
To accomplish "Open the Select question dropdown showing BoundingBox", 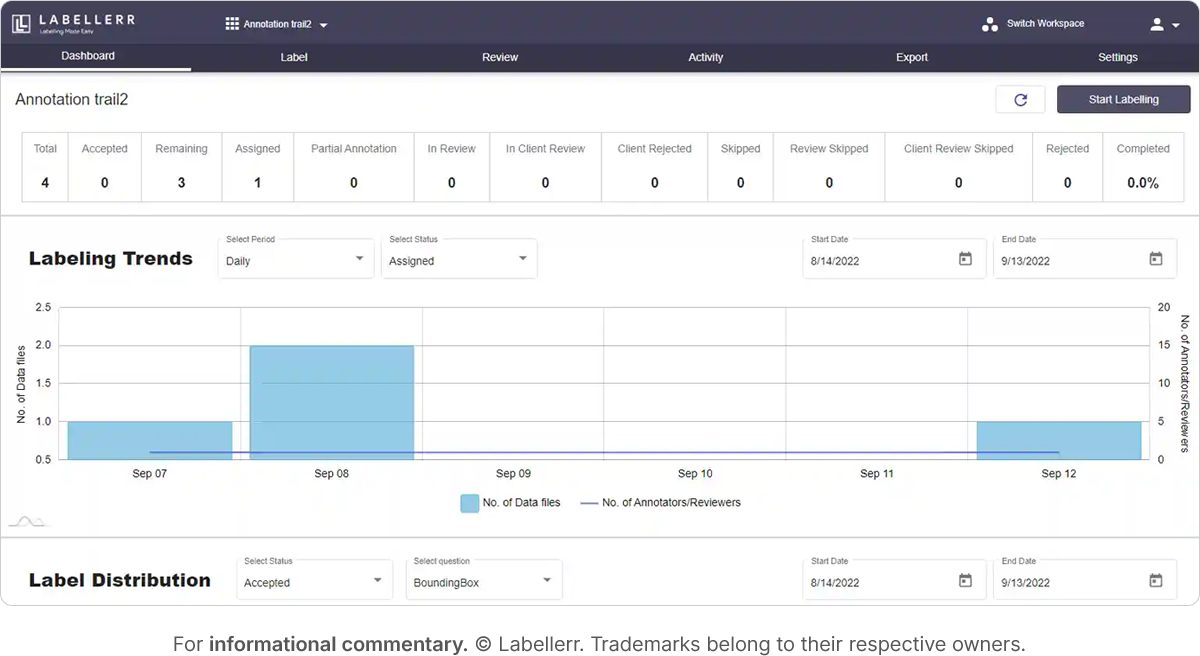I will pos(484,579).
